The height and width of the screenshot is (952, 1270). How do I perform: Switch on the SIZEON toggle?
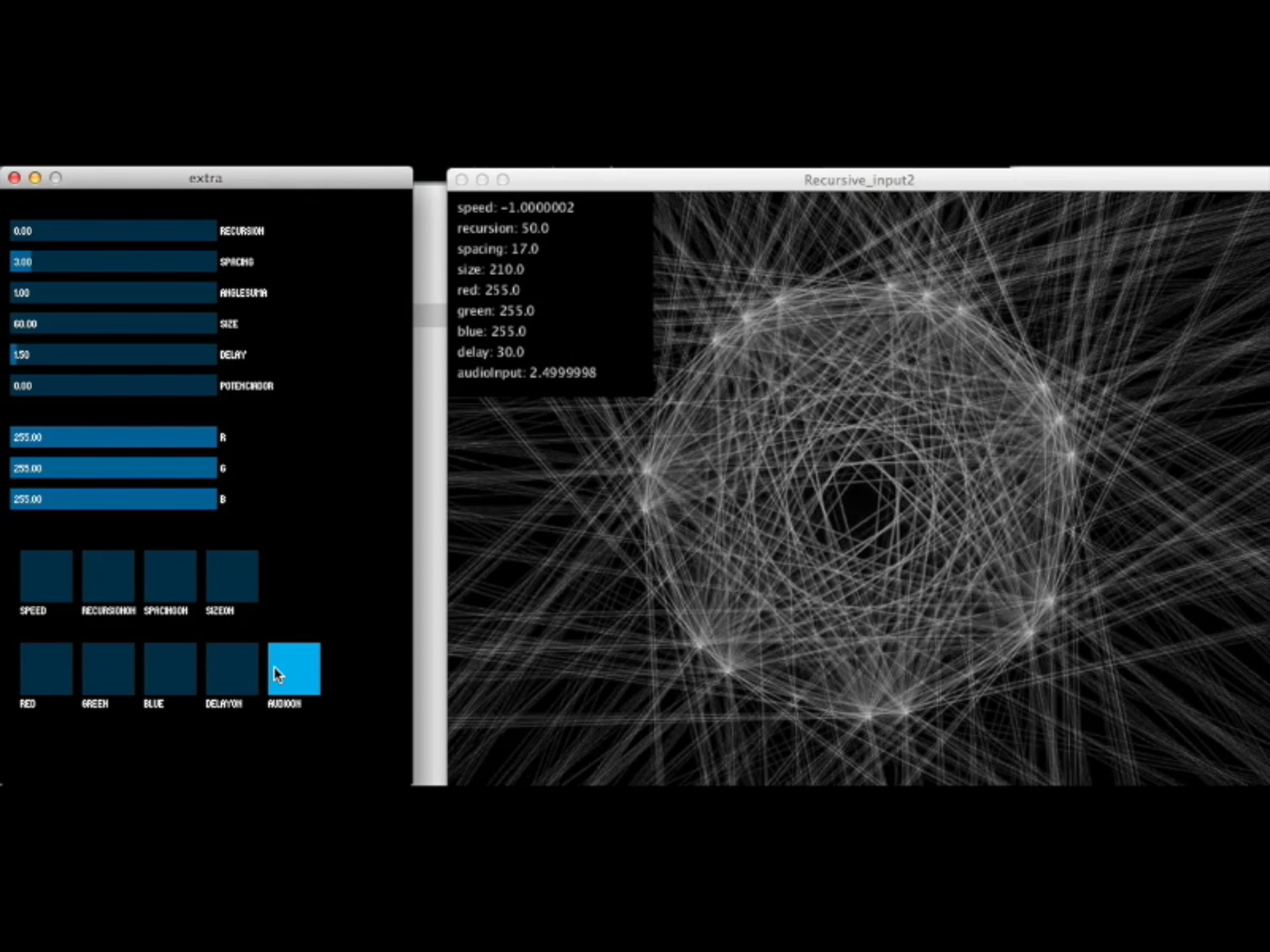pyautogui.click(x=232, y=576)
